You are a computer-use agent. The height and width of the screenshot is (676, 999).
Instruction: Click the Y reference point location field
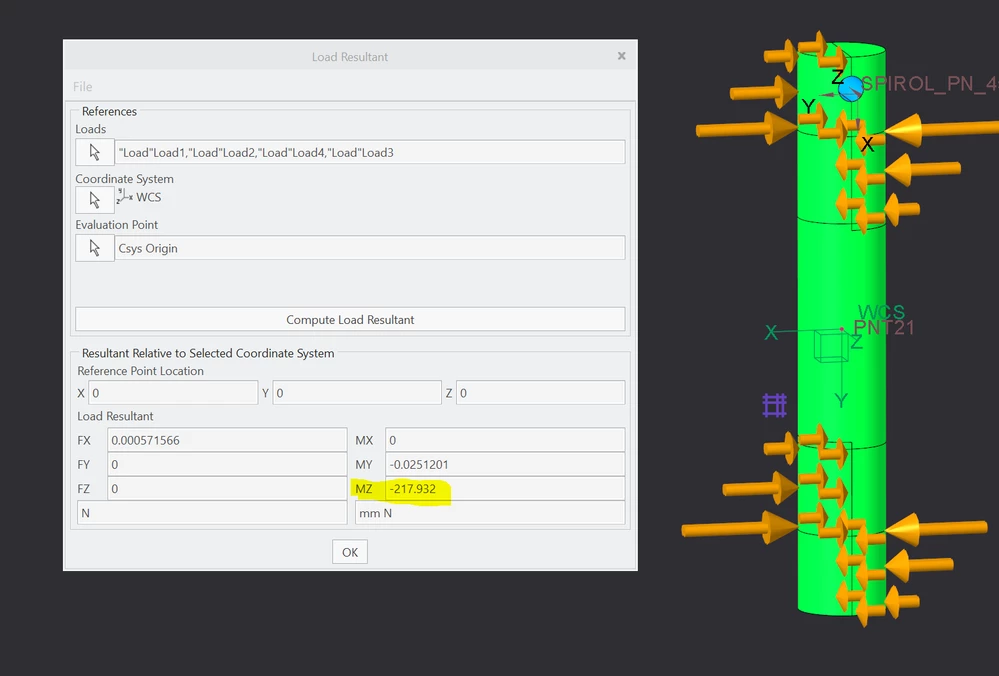pos(355,392)
